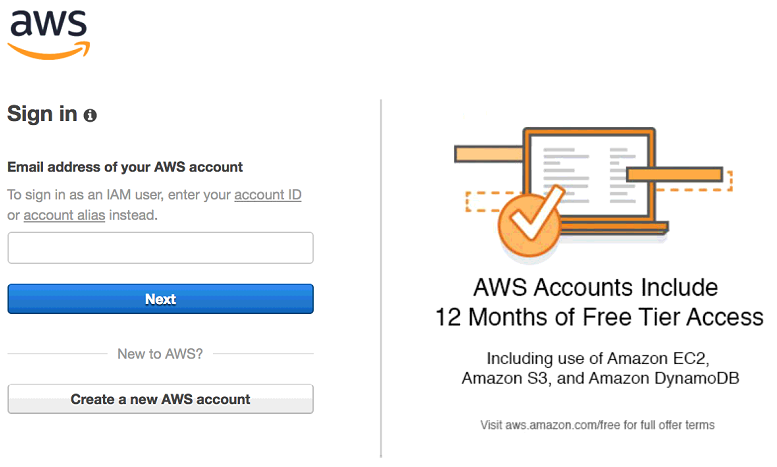The width and height of the screenshot is (777, 467).
Task: Click the IAM user sign-in helper text
Action: tap(154, 205)
